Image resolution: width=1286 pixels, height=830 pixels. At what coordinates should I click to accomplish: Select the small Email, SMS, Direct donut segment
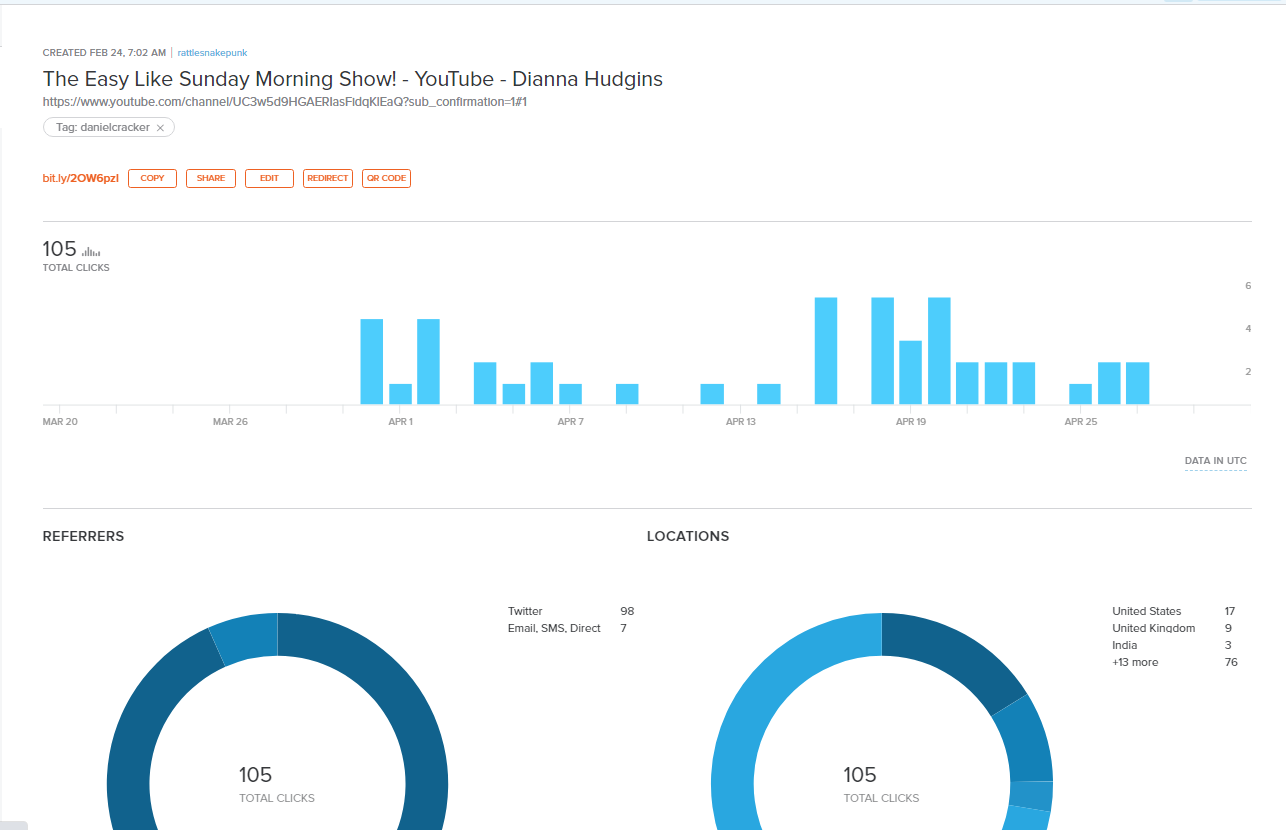coord(245,638)
